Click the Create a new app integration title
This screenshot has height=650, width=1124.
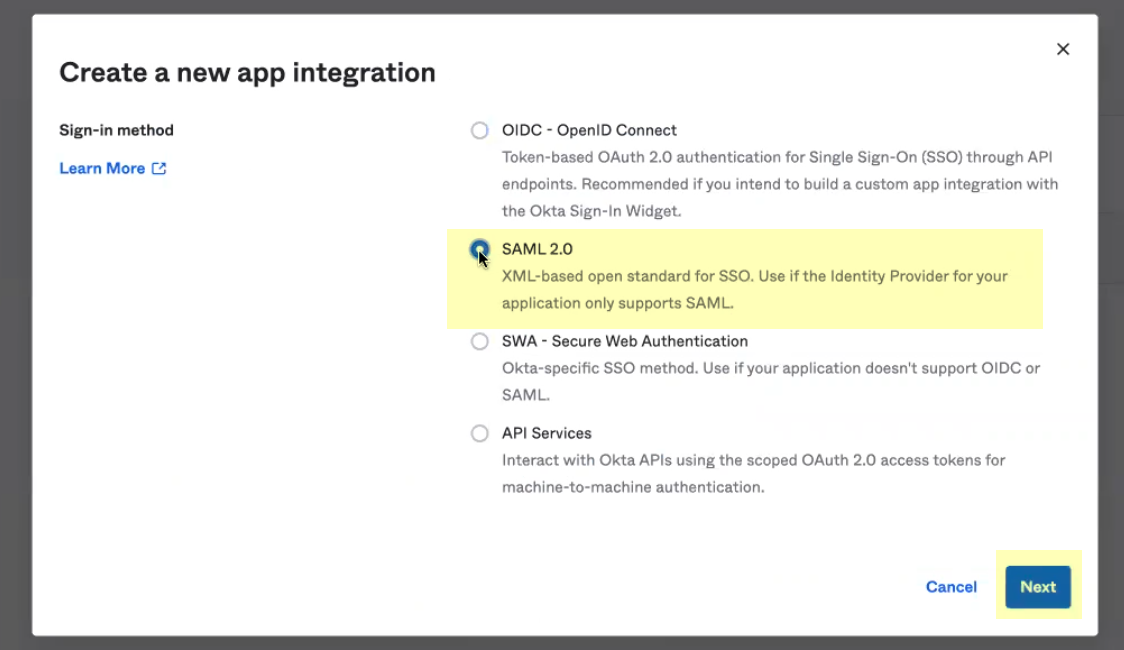point(247,72)
